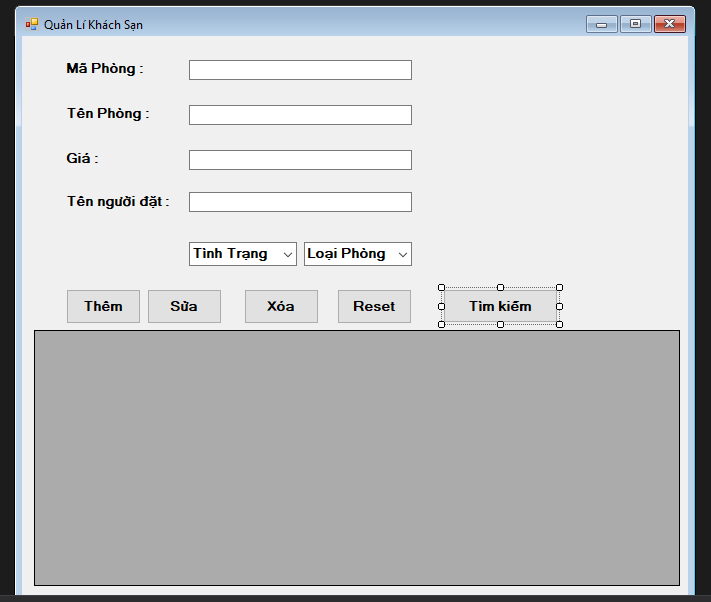Maximize the Quản Lí Khách Sạn window

point(635,24)
